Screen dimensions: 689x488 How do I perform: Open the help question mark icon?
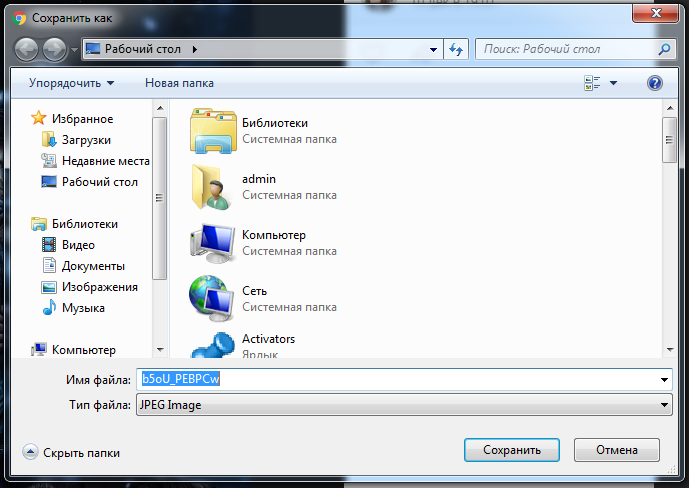[655, 83]
